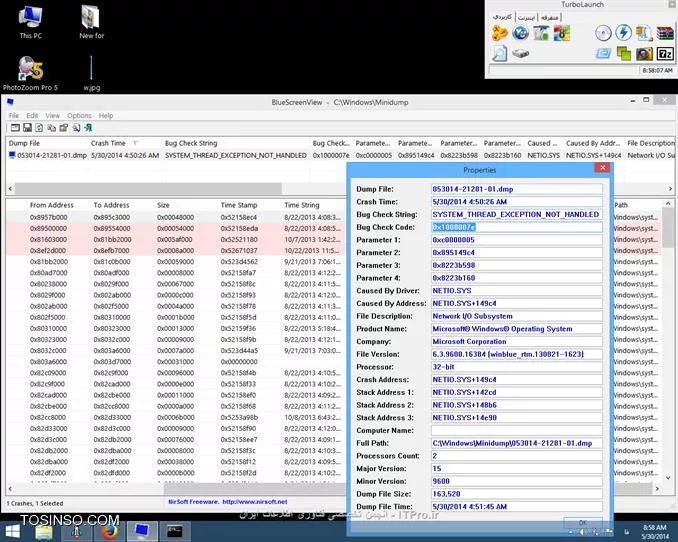
Task: Click the Windows Start button
Action: (x=12, y=531)
